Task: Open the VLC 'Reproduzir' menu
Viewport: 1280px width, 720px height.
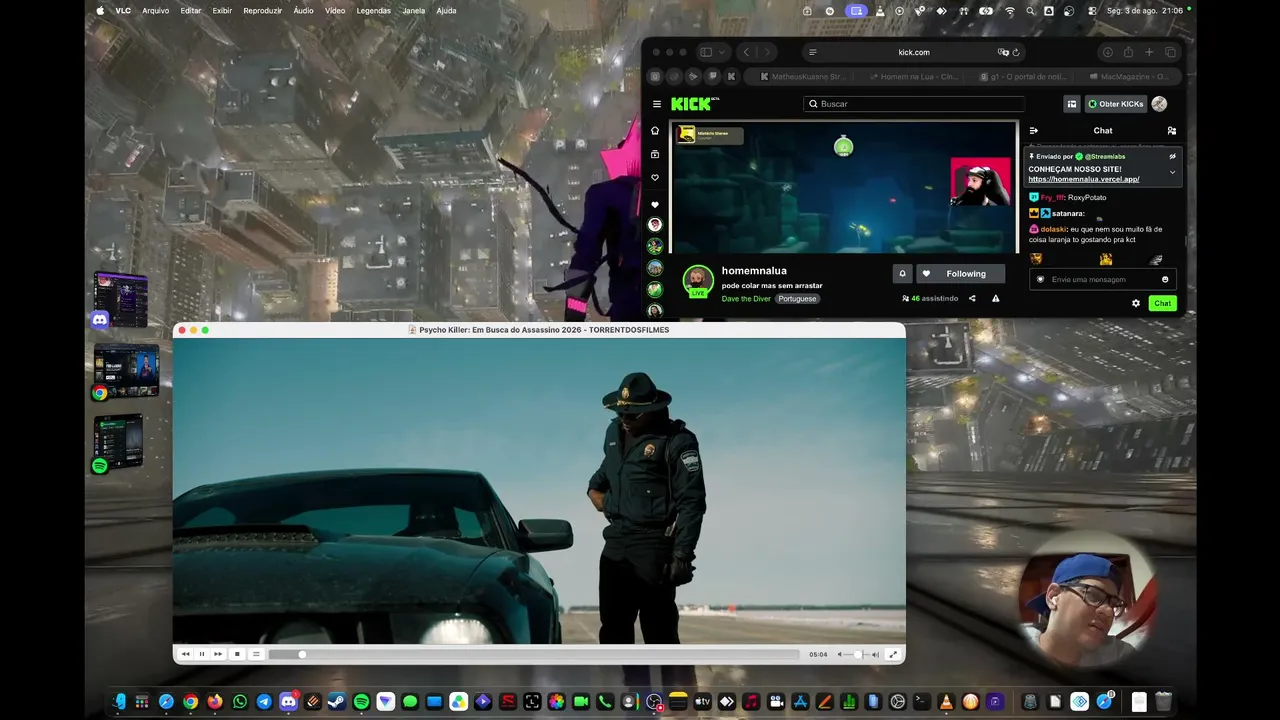Action: pos(263,11)
